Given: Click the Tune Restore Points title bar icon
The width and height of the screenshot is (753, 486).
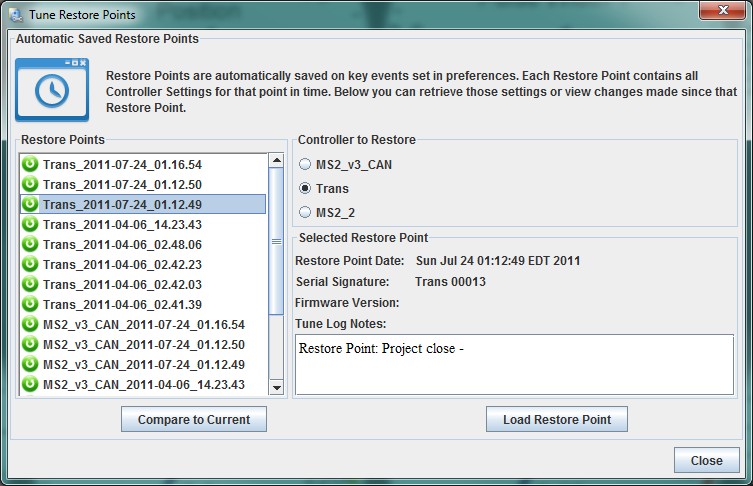Looking at the screenshot, I should click(16, 15).
